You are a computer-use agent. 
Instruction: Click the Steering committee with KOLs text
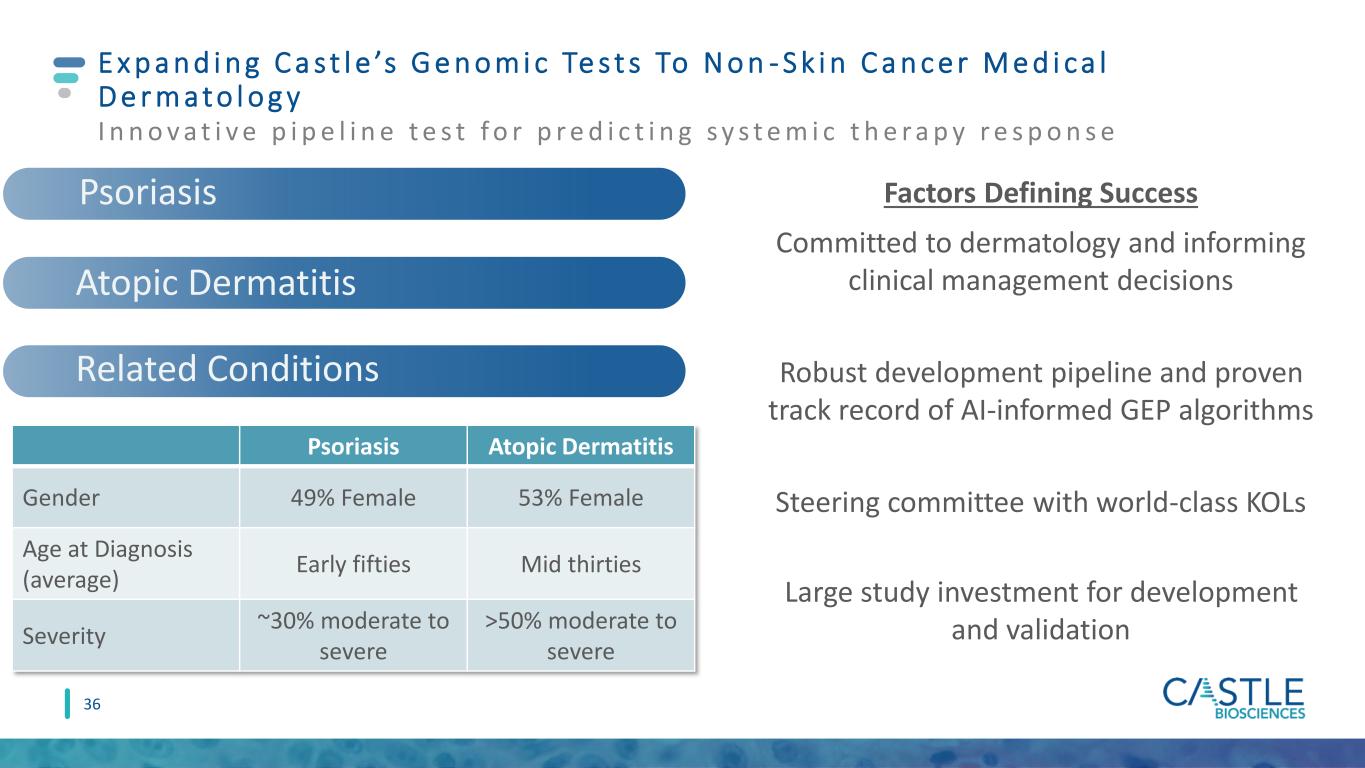[1040, 503]
